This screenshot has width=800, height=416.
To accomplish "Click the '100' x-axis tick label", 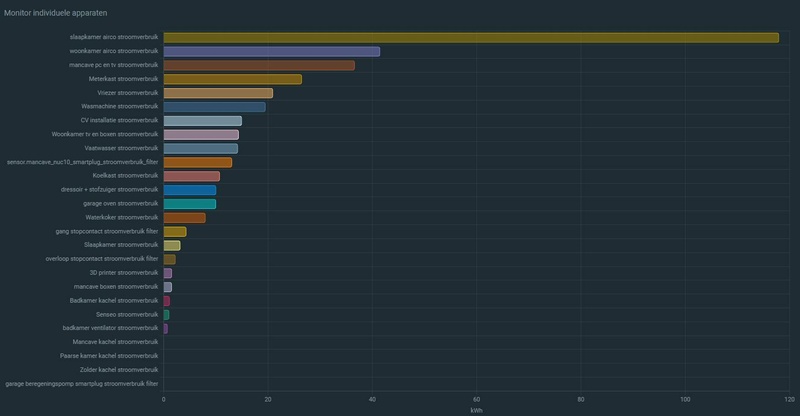I will (685, 399).
